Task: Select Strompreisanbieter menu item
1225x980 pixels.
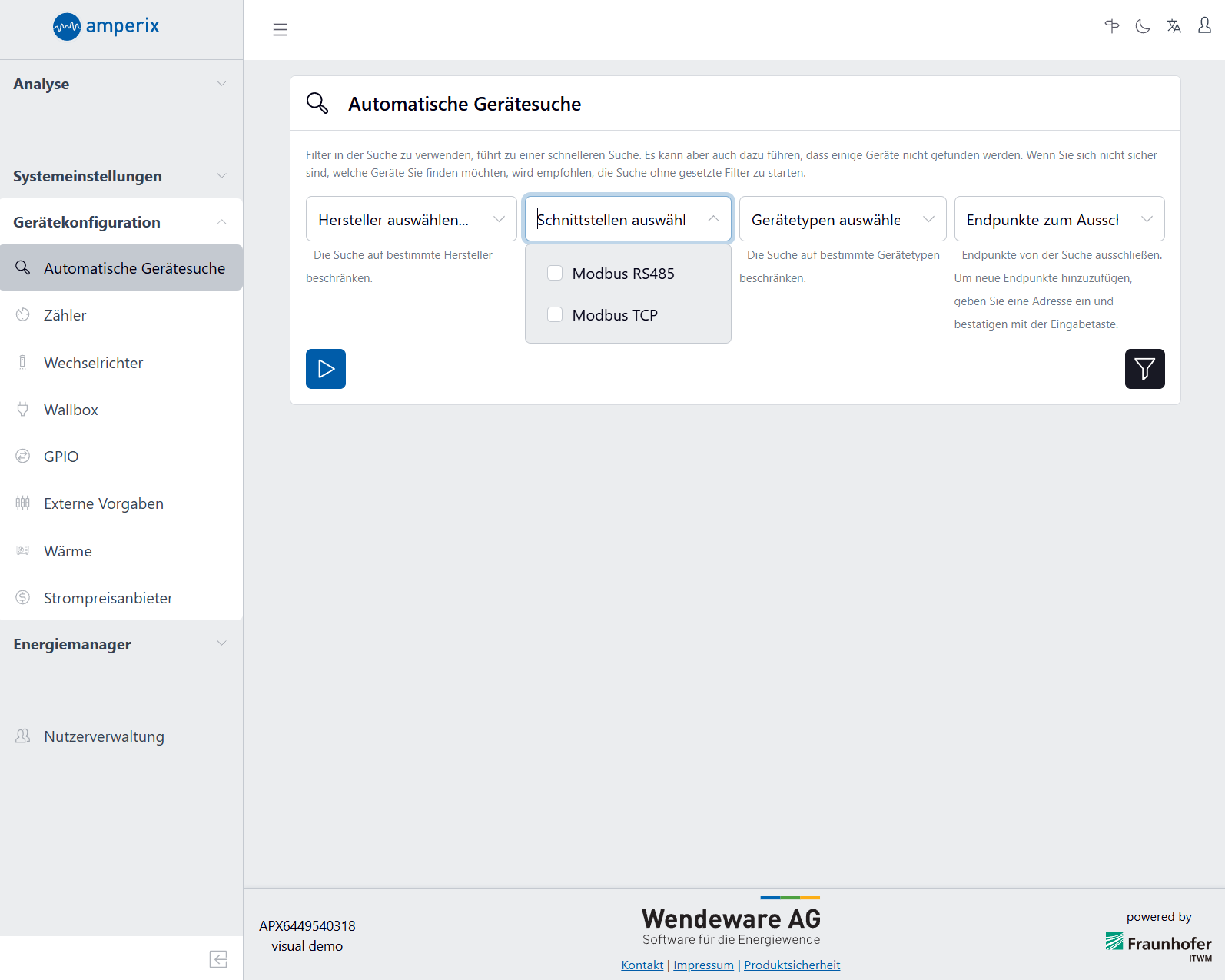Action: click(x=108, y=598)
